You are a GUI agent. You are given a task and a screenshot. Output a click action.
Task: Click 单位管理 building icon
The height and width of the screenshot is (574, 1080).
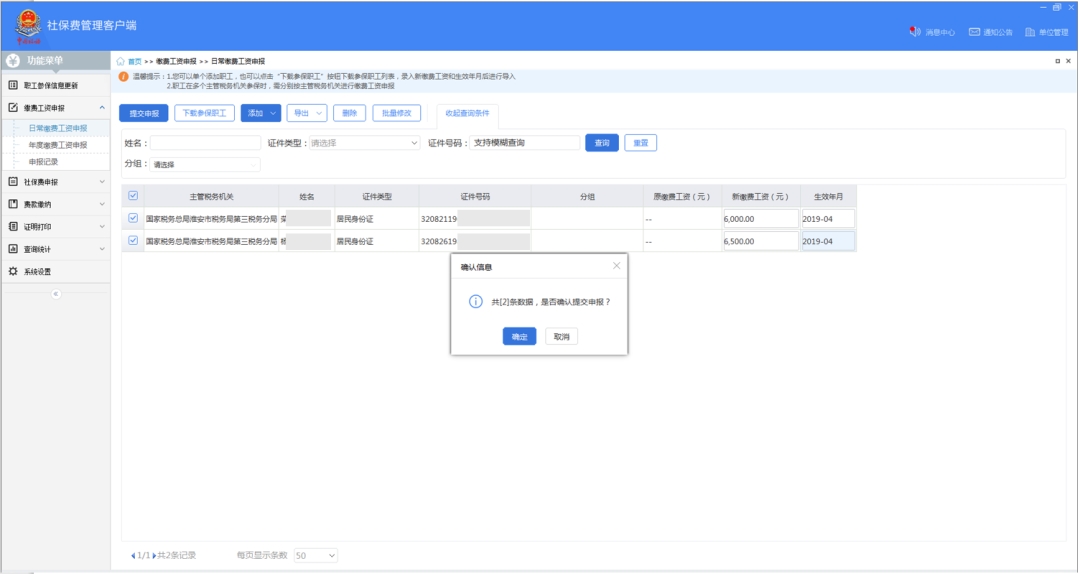pos(1029,32)
